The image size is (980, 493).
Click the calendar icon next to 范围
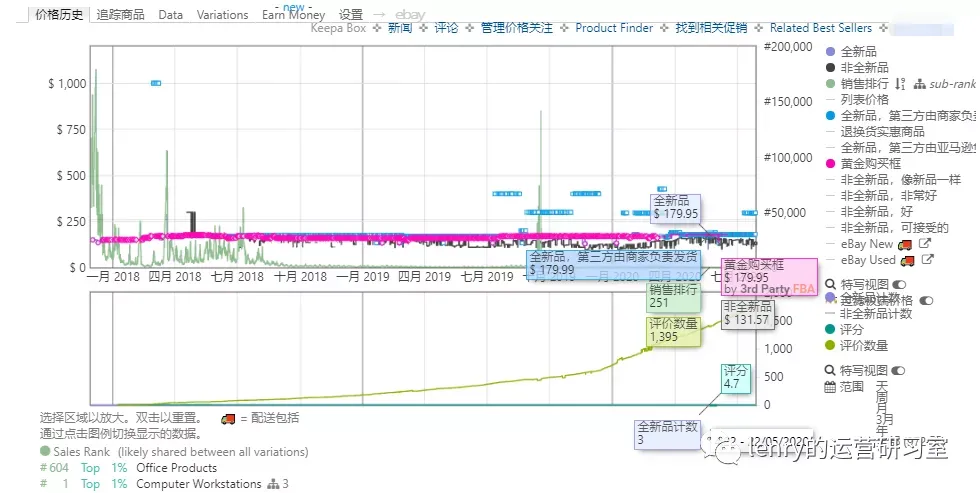click(x=830, y=387)
